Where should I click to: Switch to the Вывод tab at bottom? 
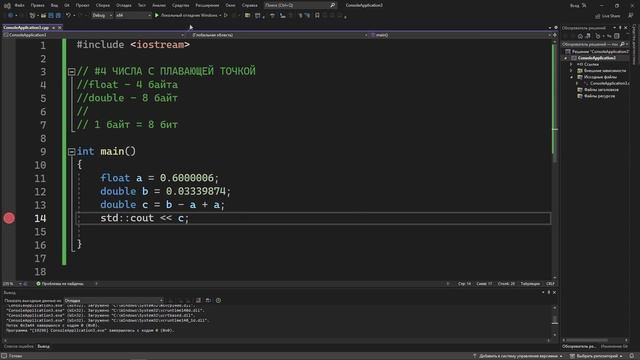coord(43,347)
